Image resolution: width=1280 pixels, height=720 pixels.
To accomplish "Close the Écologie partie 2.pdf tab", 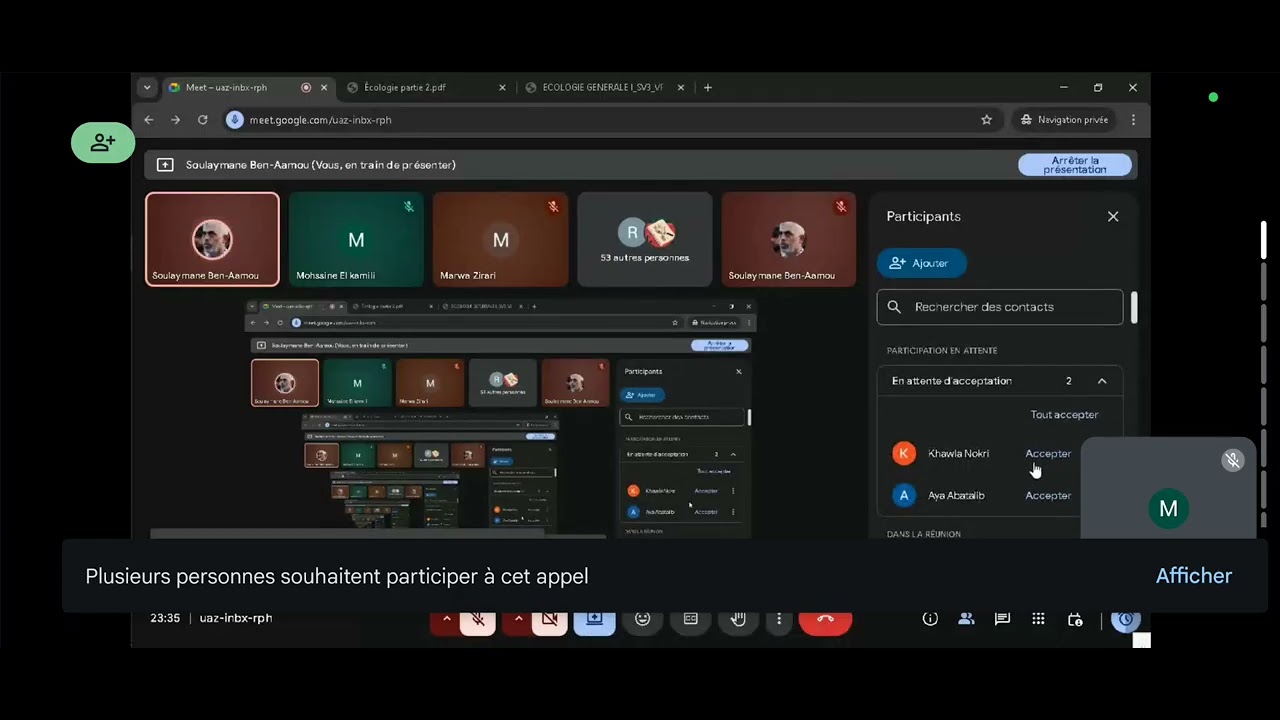I will point(502,88).
